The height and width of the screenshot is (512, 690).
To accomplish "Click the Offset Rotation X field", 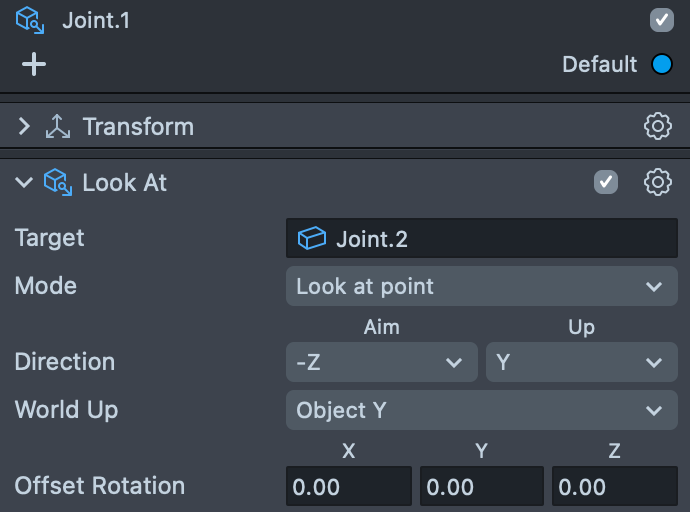I will [349, 487].
